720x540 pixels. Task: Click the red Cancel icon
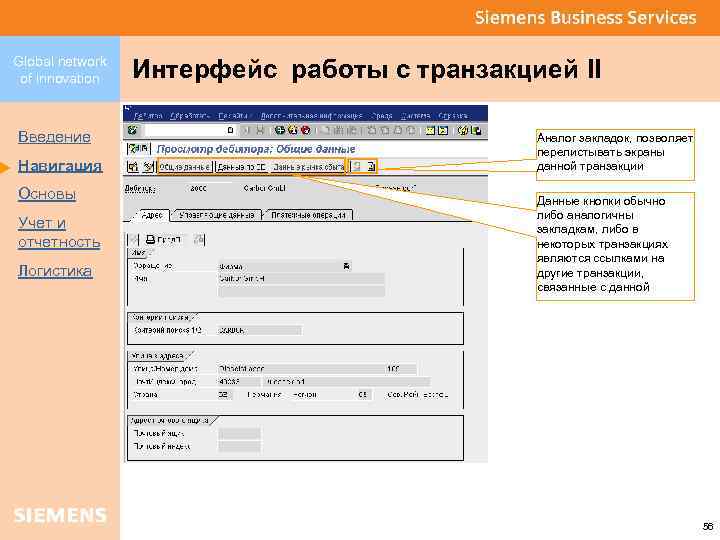pos(305,130)
